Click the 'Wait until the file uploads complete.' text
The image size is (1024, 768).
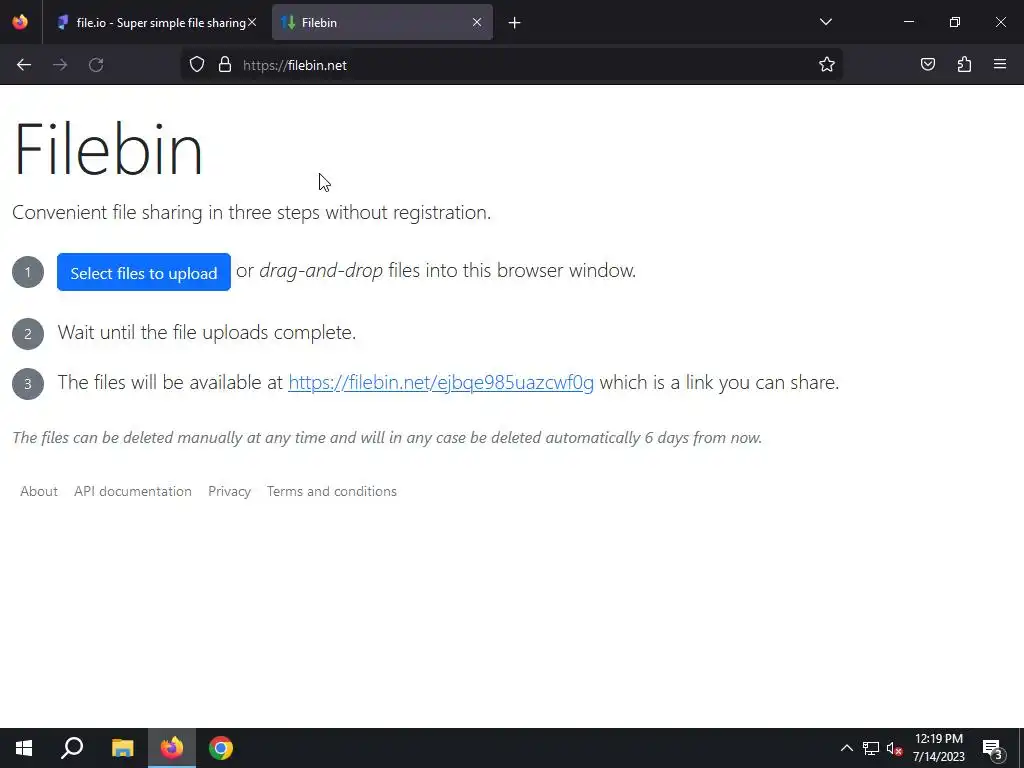click(206, 332)
